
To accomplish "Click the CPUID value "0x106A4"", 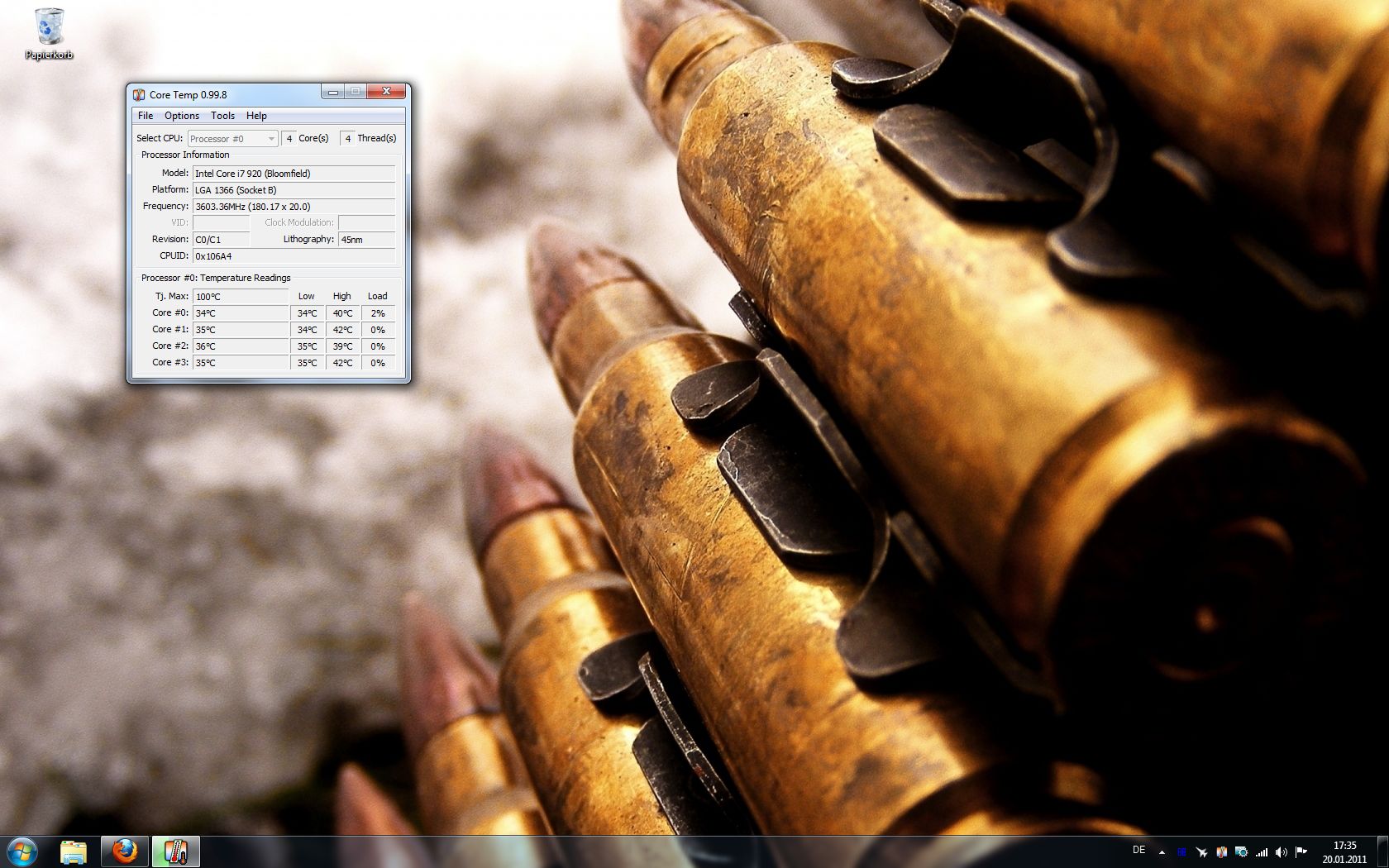I will point(294,256).
